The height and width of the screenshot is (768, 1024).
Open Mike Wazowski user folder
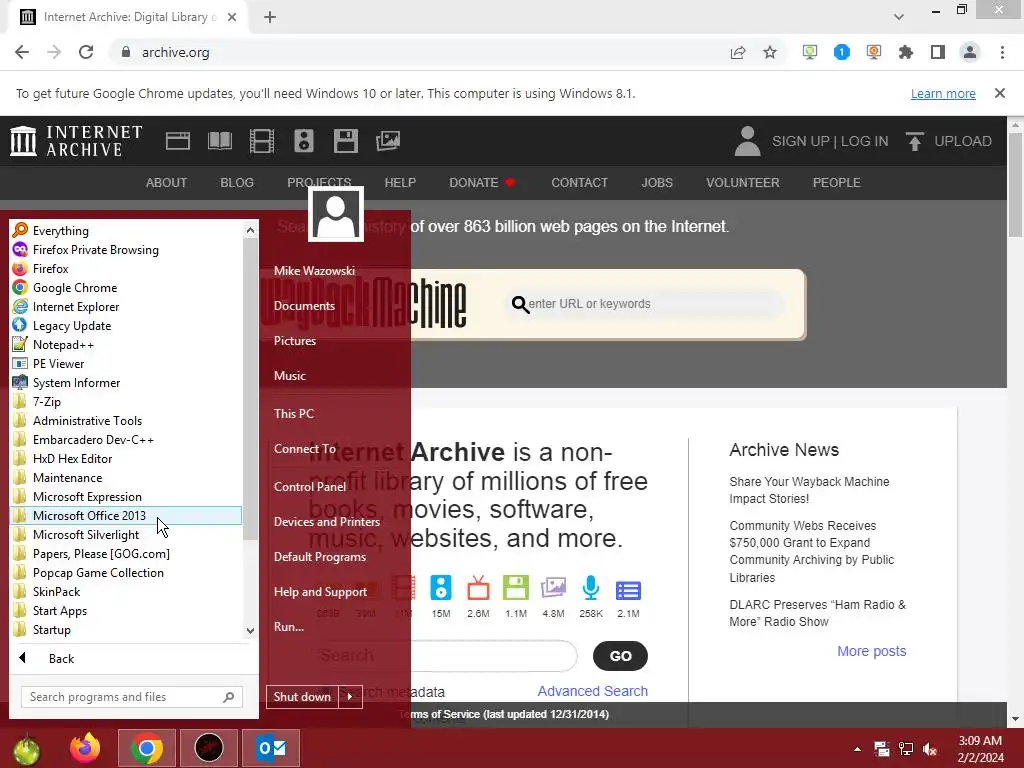tap(314, 270)
